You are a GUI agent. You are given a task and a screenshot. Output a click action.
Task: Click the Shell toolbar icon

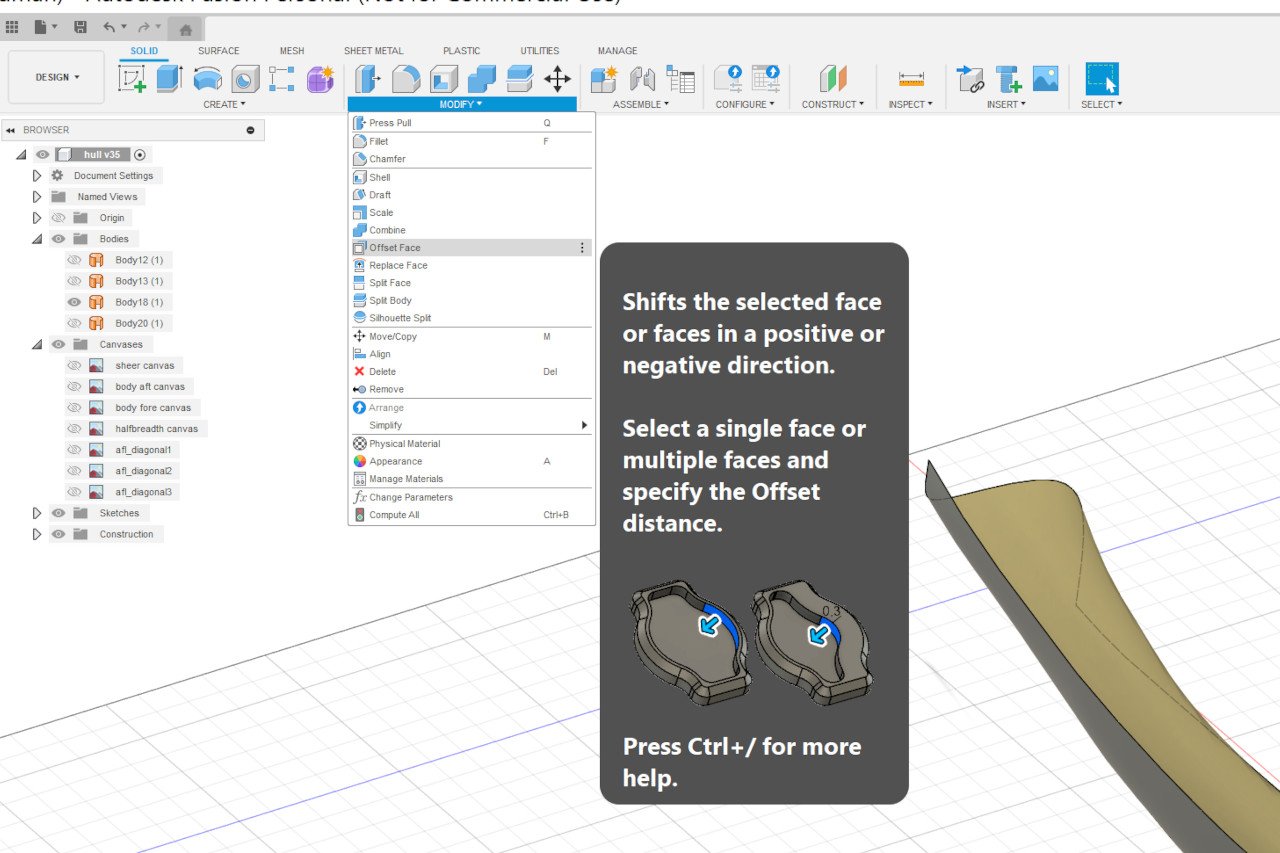point(444,79)
